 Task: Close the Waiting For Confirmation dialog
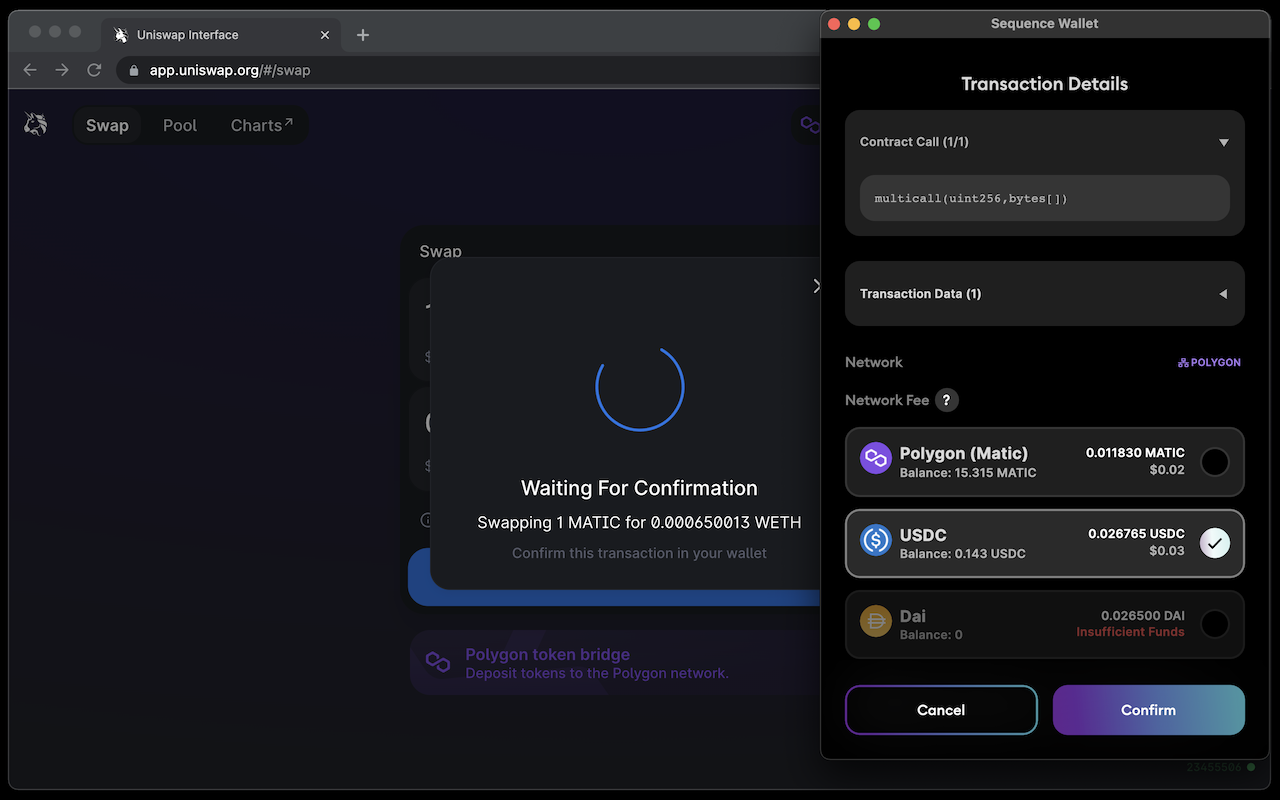(x=816, y=286)
